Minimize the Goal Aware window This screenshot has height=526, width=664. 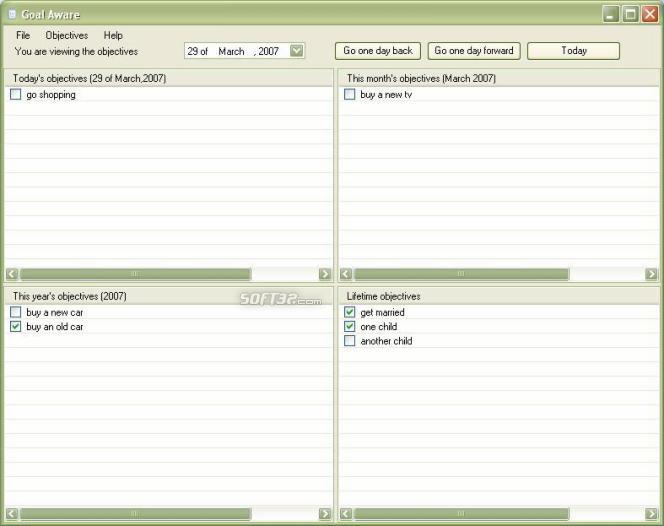[611, 14]
